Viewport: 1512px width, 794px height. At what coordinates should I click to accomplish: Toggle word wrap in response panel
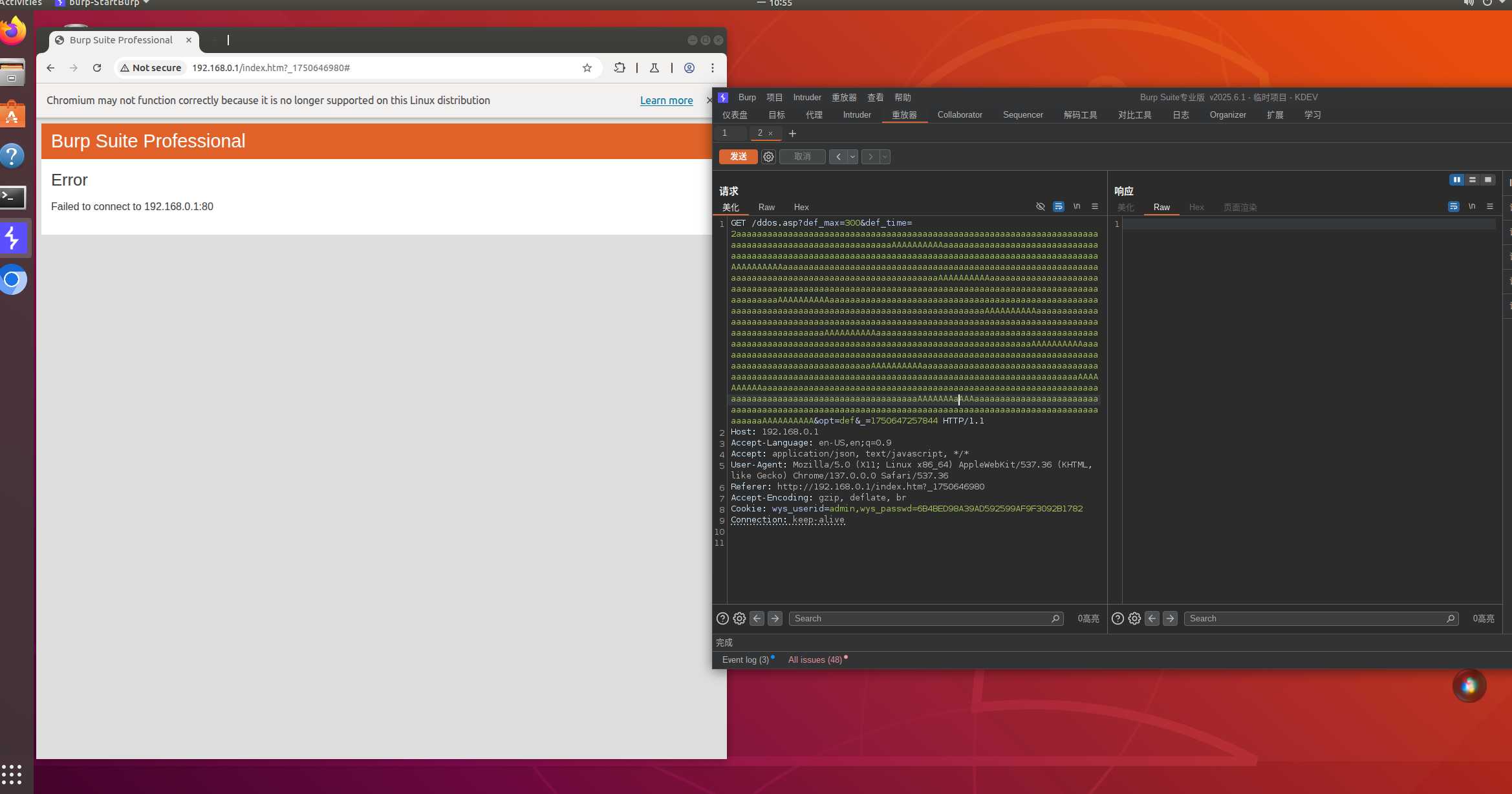tap(1453, 207)
